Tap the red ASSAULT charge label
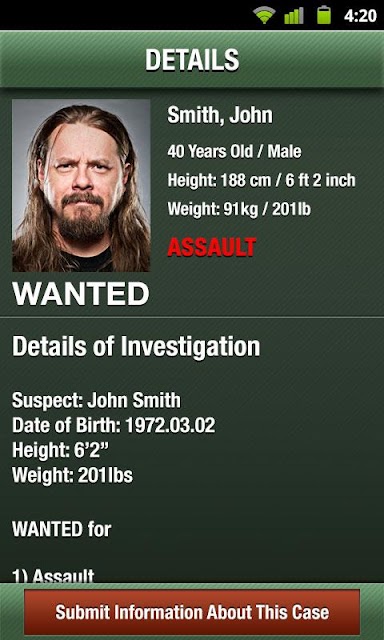Viewport: 384px width, 640px height. [x=212, y=247]
